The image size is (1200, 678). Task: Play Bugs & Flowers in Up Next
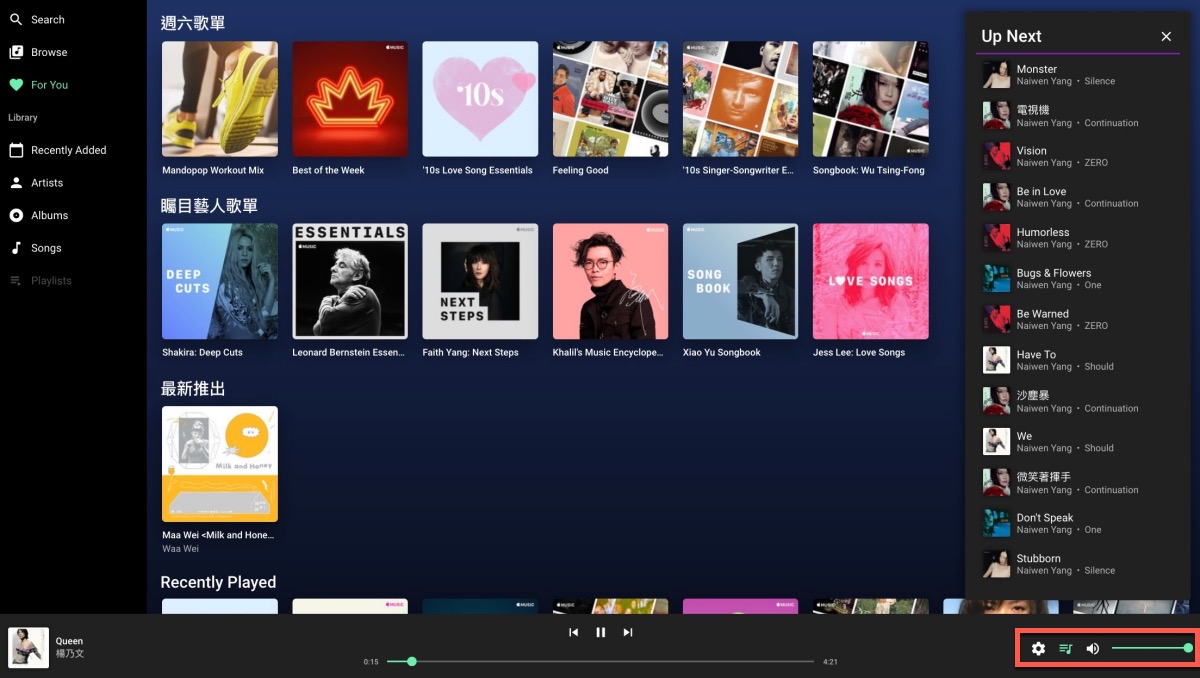point(1078,279)
